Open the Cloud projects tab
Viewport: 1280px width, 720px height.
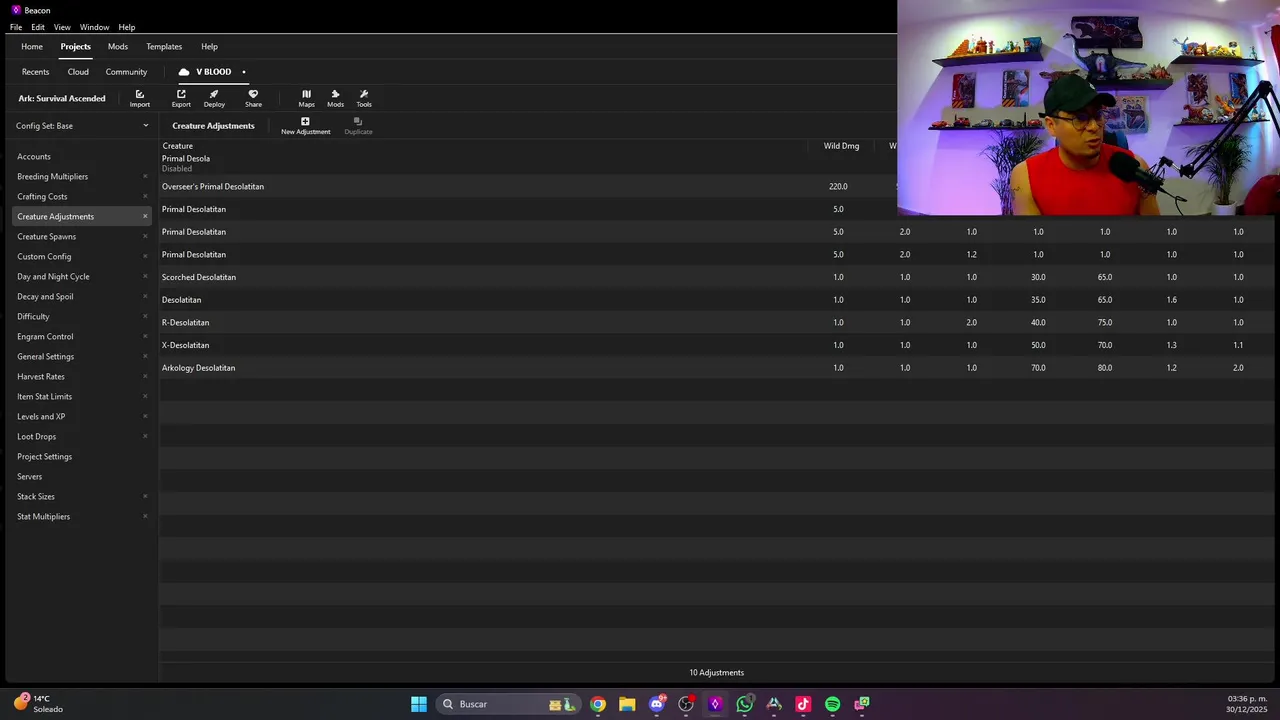pyautogui.click(x=78, y=72)
